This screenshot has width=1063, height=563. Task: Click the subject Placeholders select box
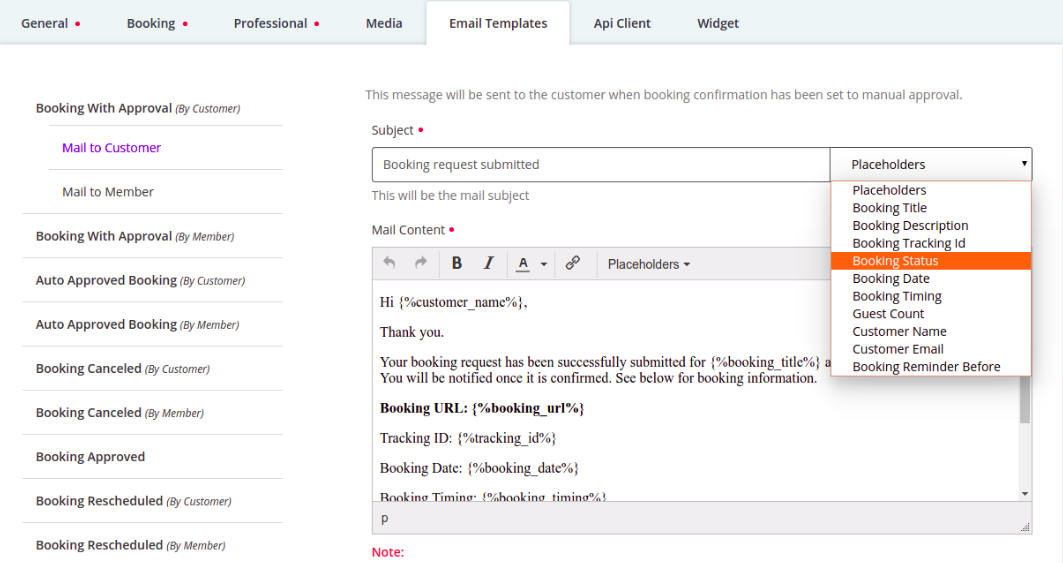click(930, 165)
